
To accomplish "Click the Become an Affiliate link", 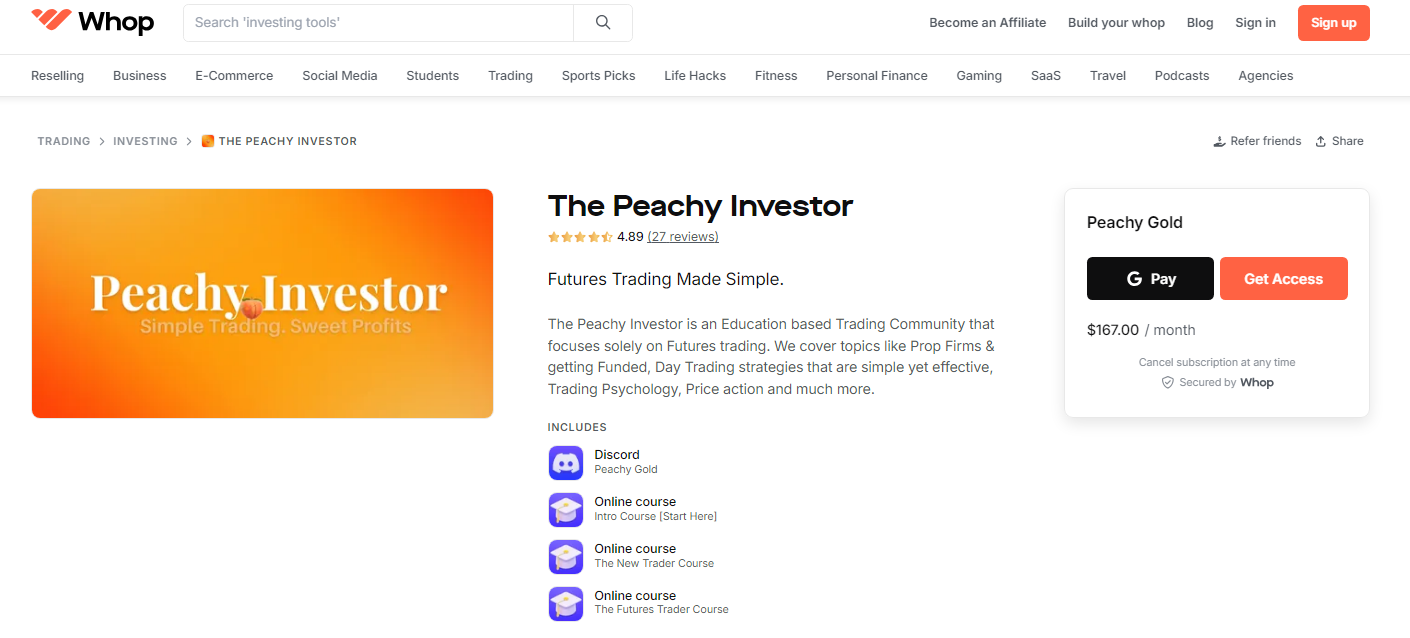I will (x=987, y=22).
